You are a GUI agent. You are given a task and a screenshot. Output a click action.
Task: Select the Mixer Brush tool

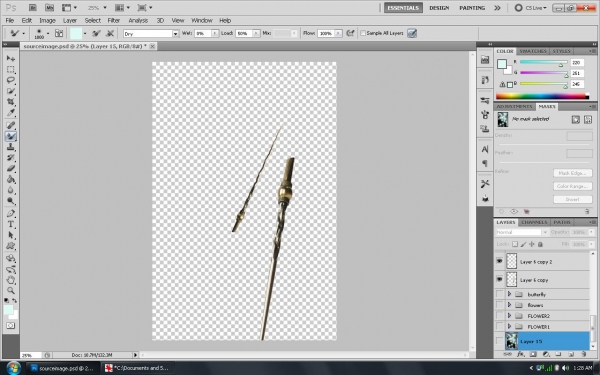[11, 136]
